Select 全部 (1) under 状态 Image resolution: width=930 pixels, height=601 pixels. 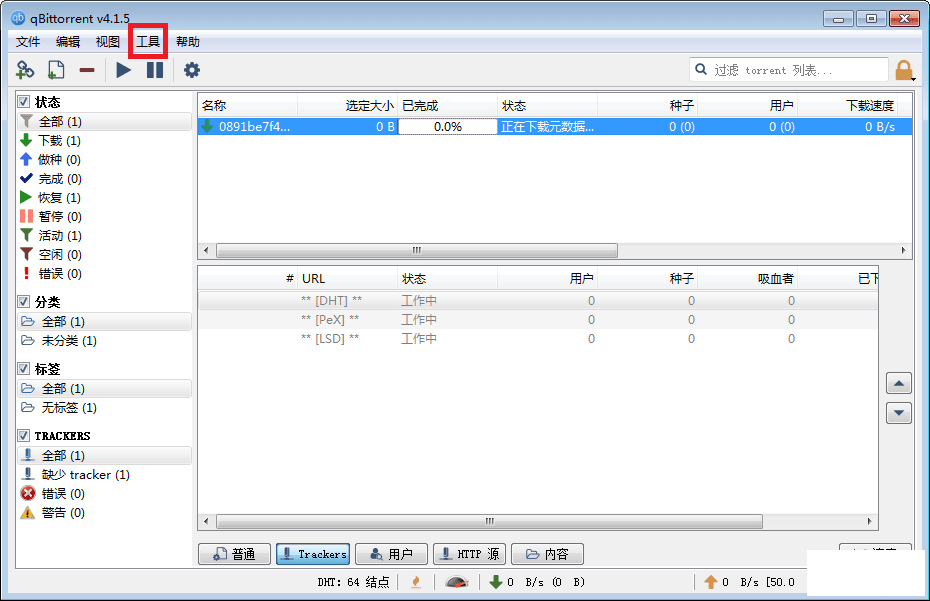pyautogui.click(x=104, y=122)
